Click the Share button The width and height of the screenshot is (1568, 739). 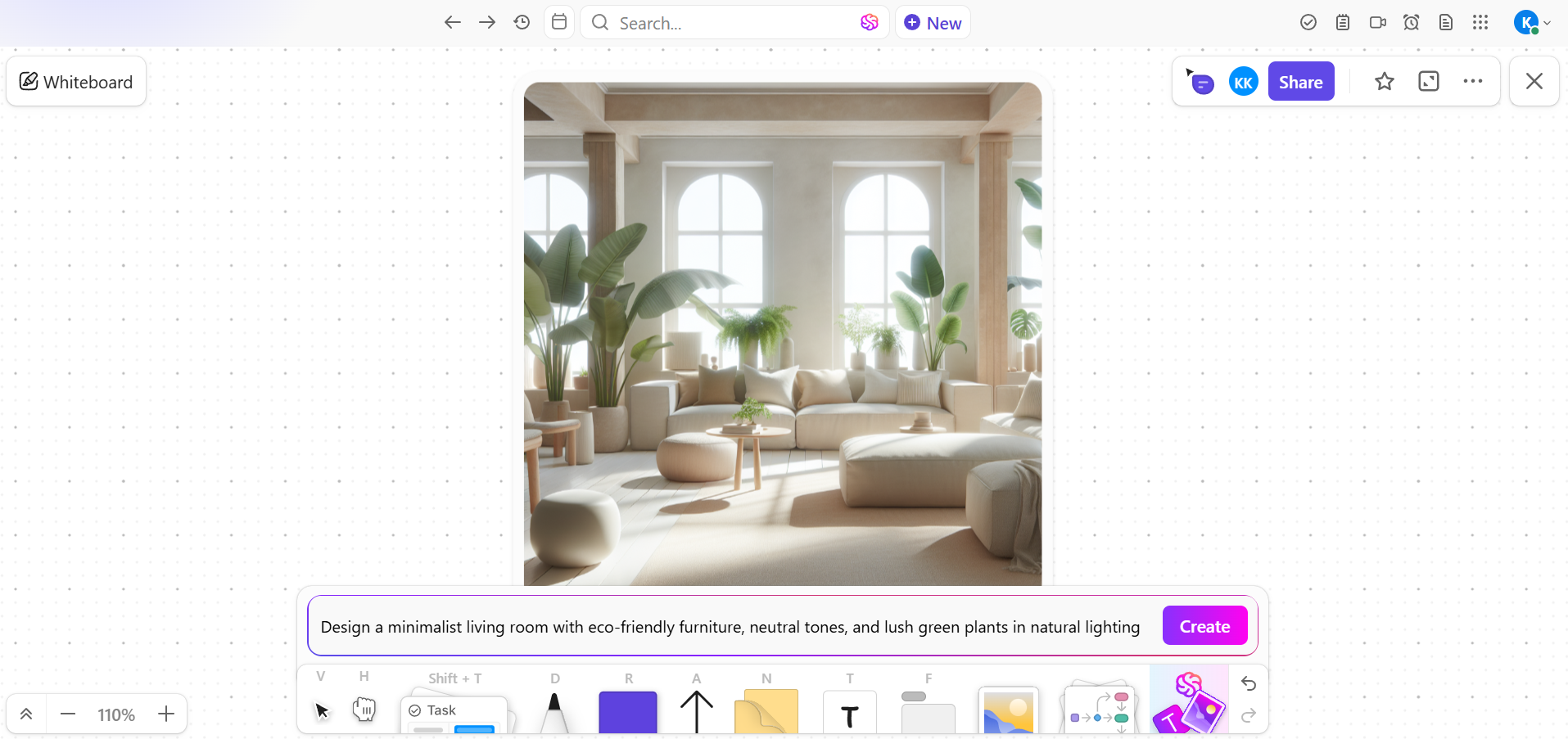[x=1301, y=81]
